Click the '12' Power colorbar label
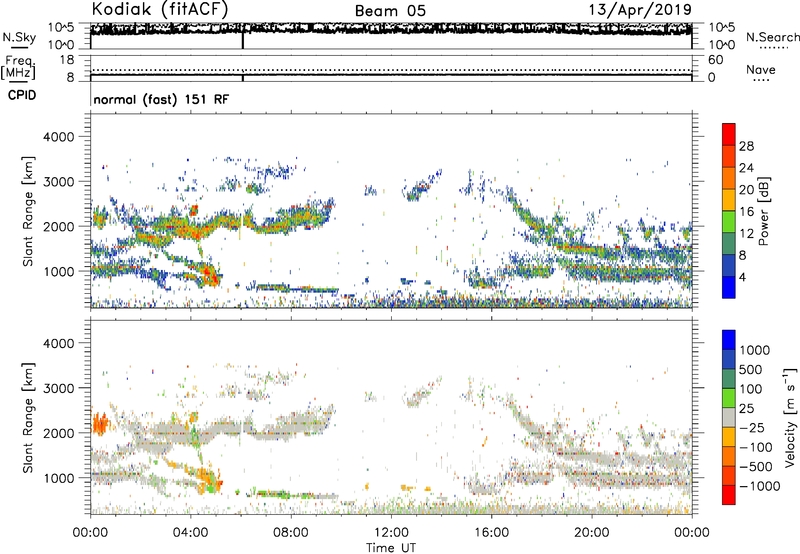This screenshot has height=554, width=800. (x=746, y=233)
